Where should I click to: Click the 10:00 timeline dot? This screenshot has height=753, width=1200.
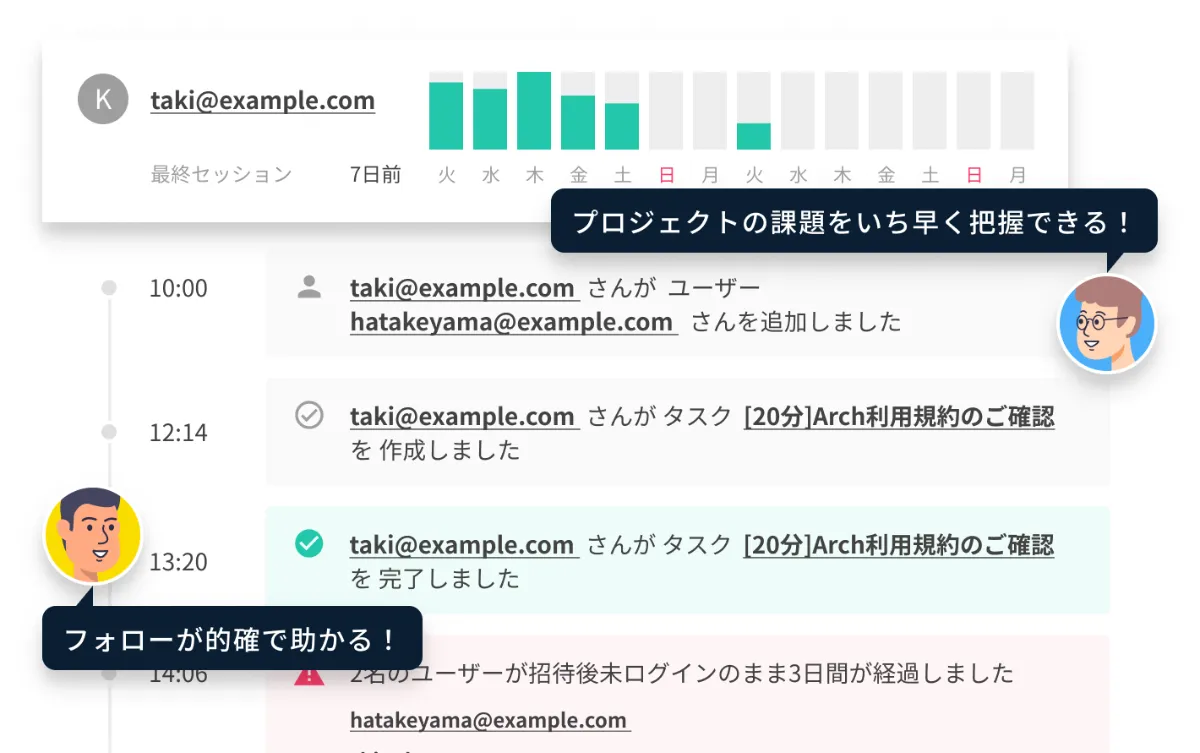click(109, 288)
